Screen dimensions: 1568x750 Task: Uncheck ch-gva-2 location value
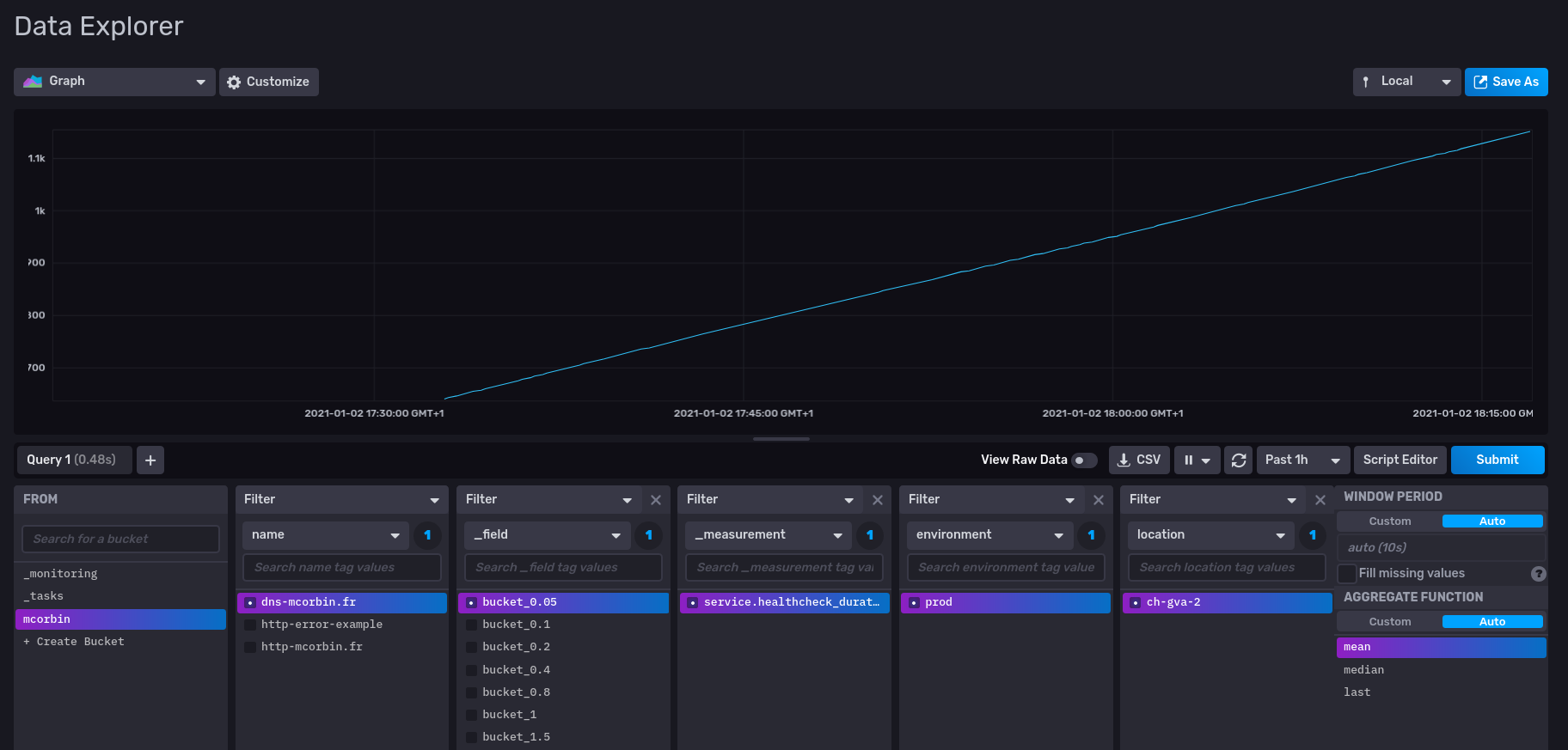click(1227, 603)
